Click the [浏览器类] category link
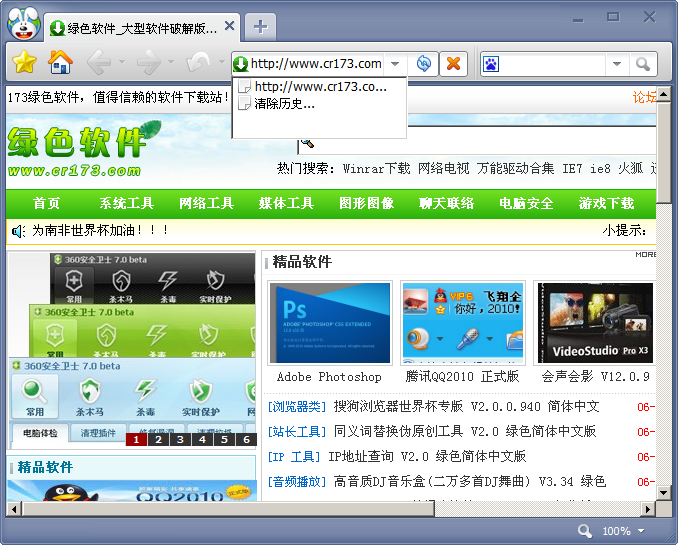Viewport: 678px width, 545px height. (297, 407)
